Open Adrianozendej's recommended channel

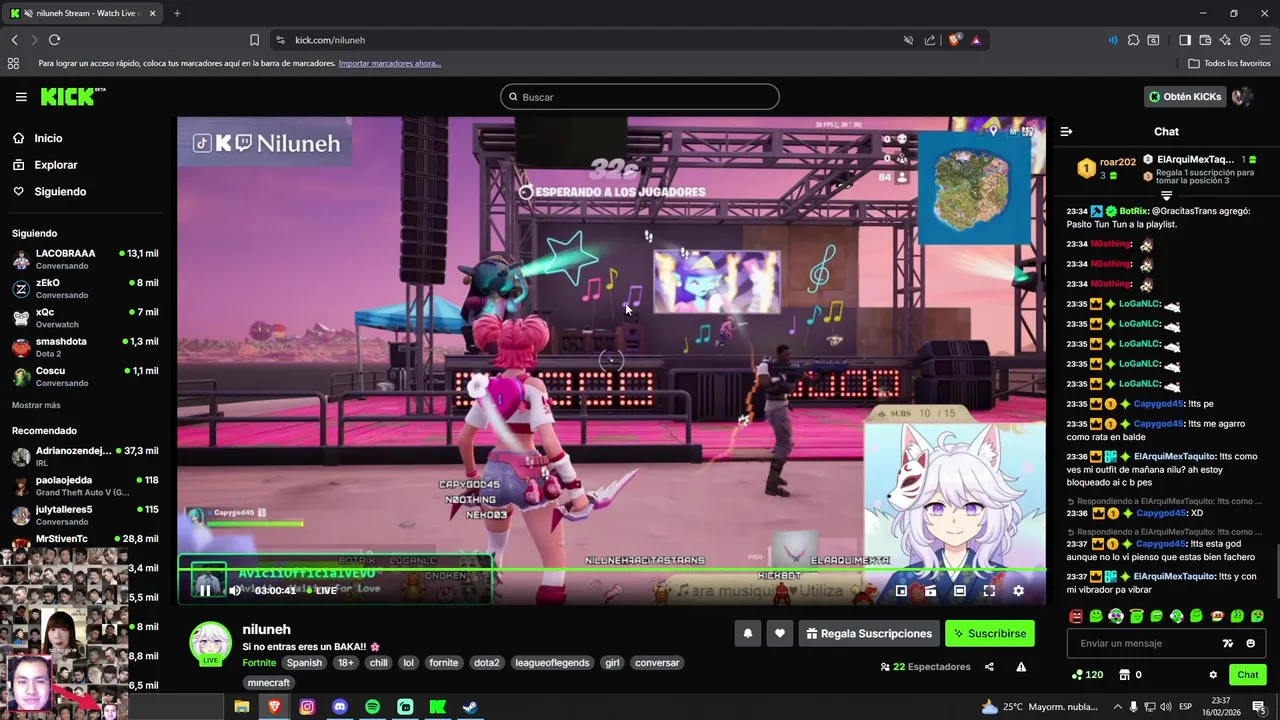(85, 457)
